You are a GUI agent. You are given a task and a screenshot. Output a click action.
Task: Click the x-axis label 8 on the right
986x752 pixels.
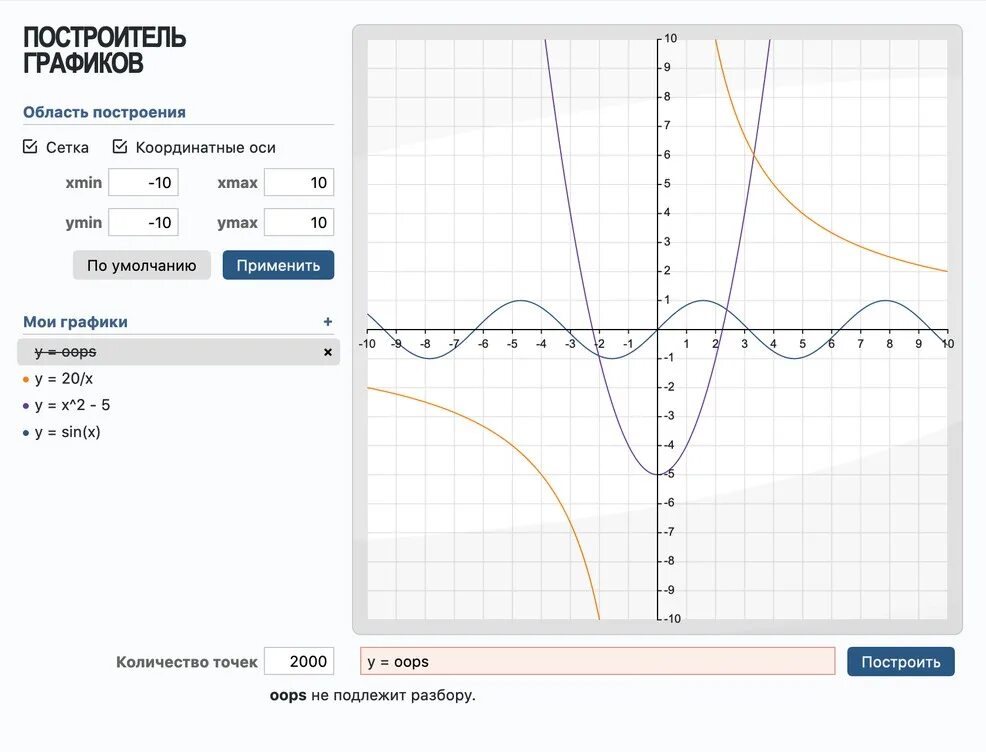(x=889, y=344)
